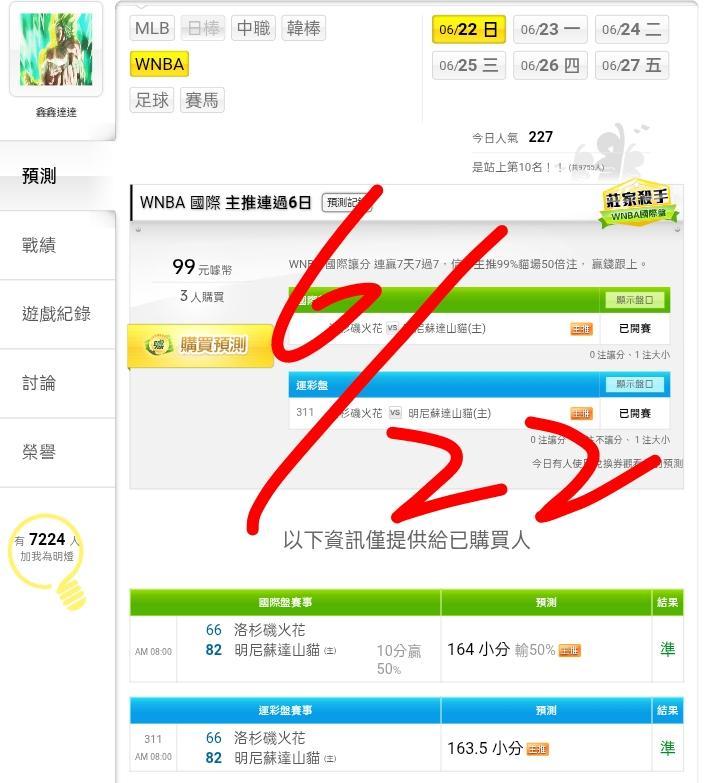Open the 預測記錄 link
The image size is (720, 783).
pyautogui.click(x=346, y=203)
